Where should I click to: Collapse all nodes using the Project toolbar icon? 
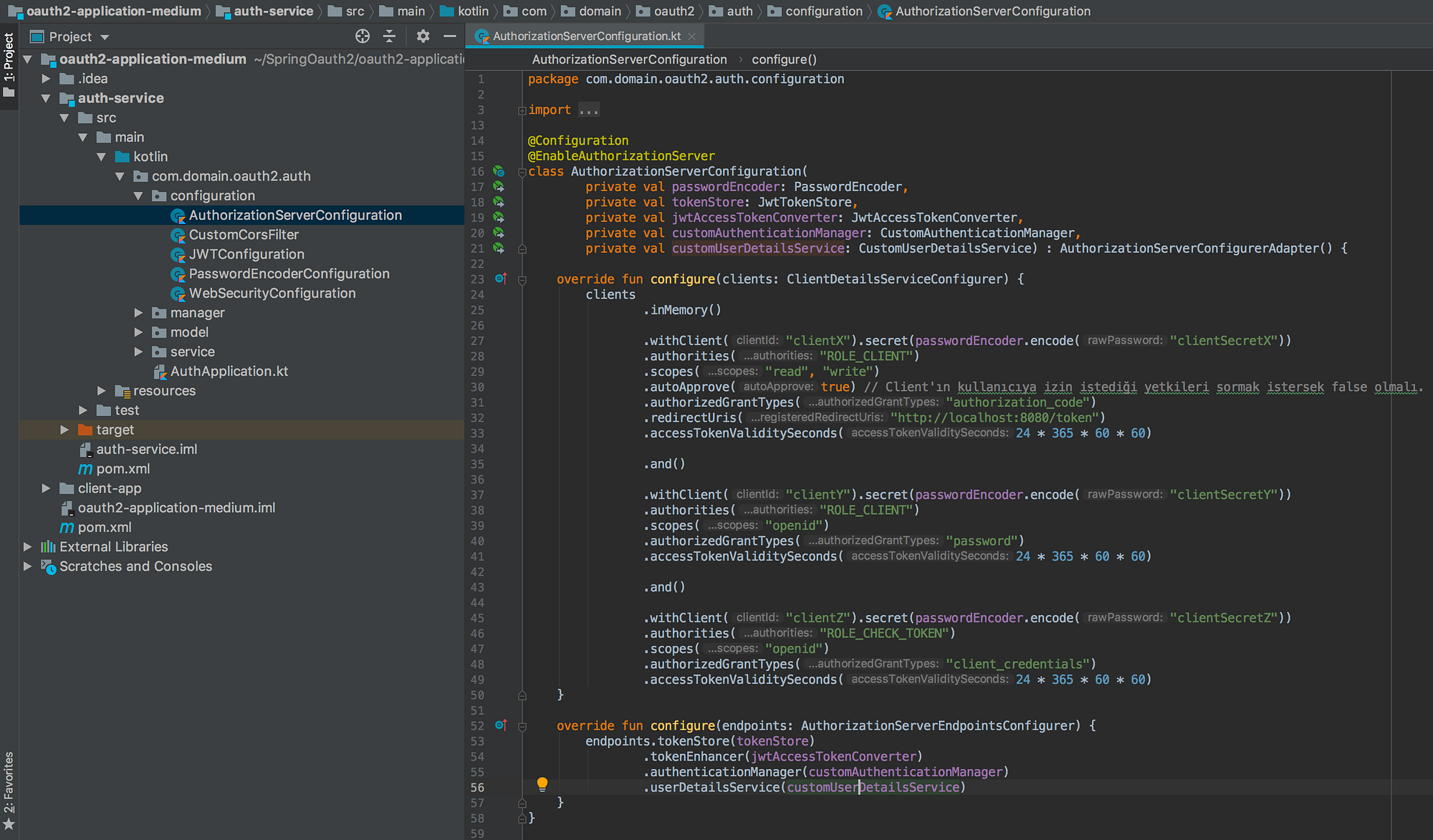click(x=389, y=36)
